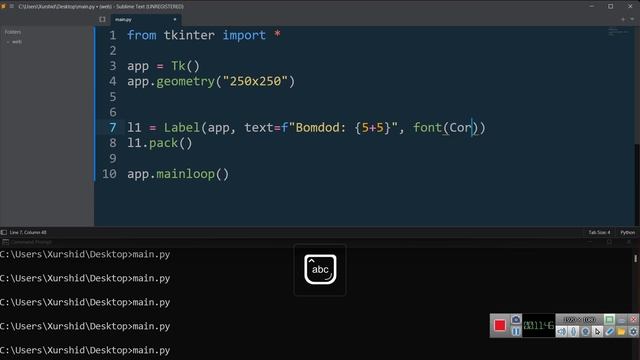Click the Sublime Text app icon in title bar
This screenshot has height=360, width=640.
[3, 6]
